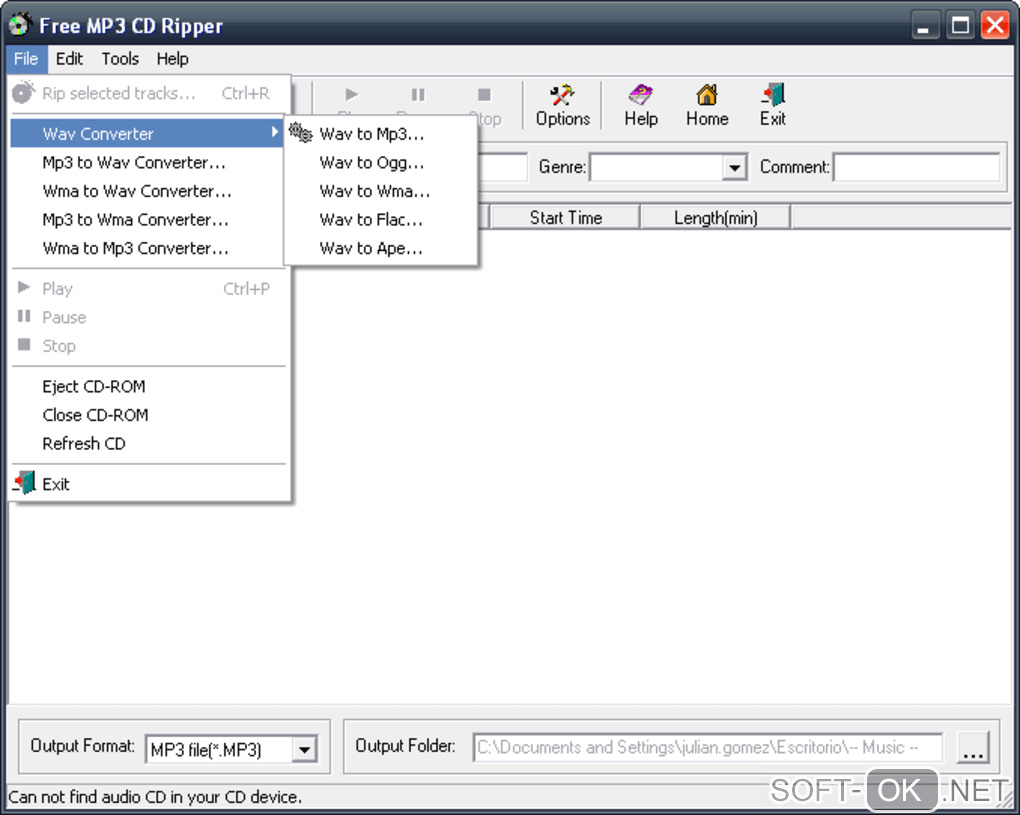This screenshot has width=1020, height=815.
Task: Click Play in the File menu
Action: pos(147,289)
